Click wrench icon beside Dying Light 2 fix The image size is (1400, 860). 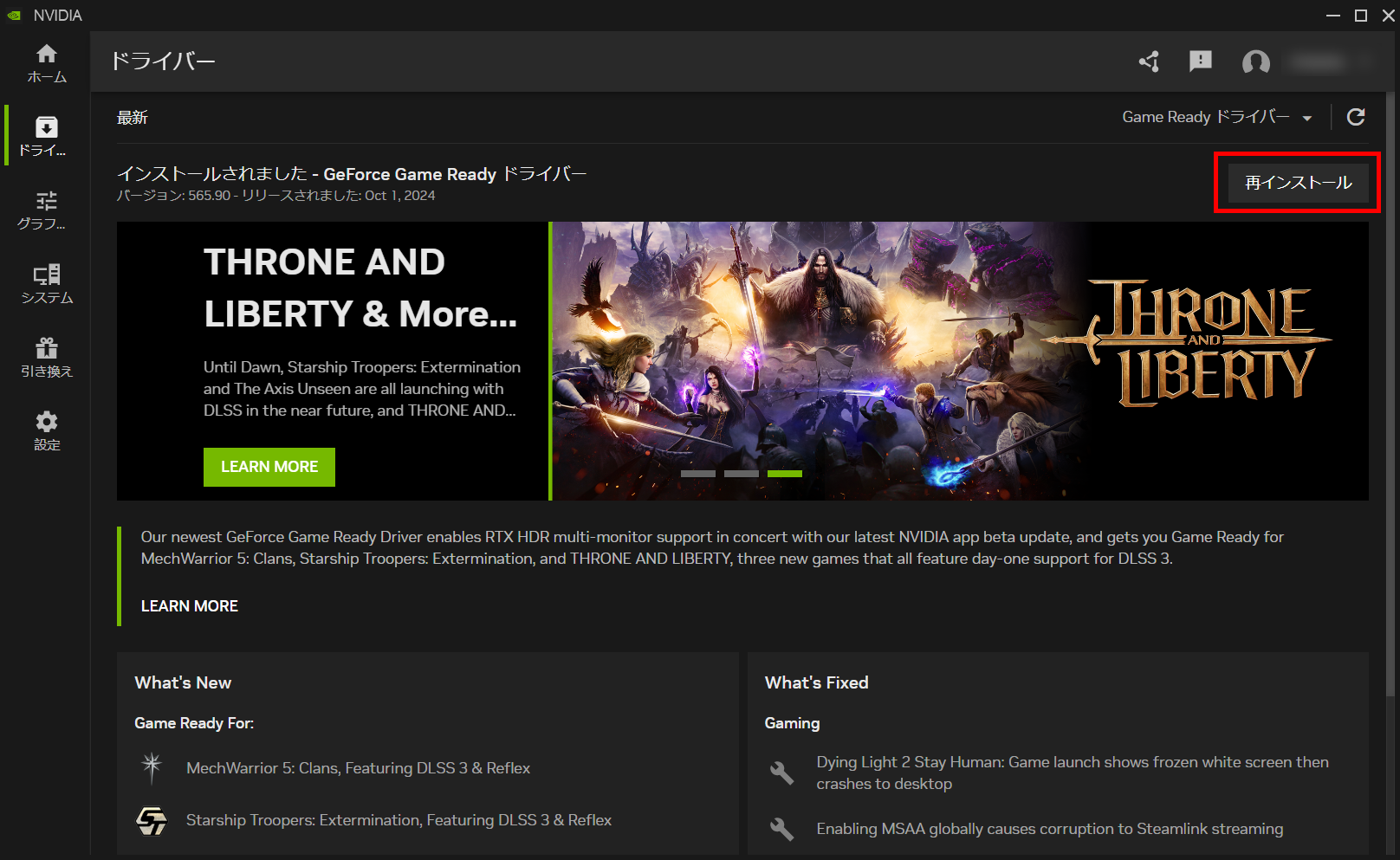pos(781,773)
